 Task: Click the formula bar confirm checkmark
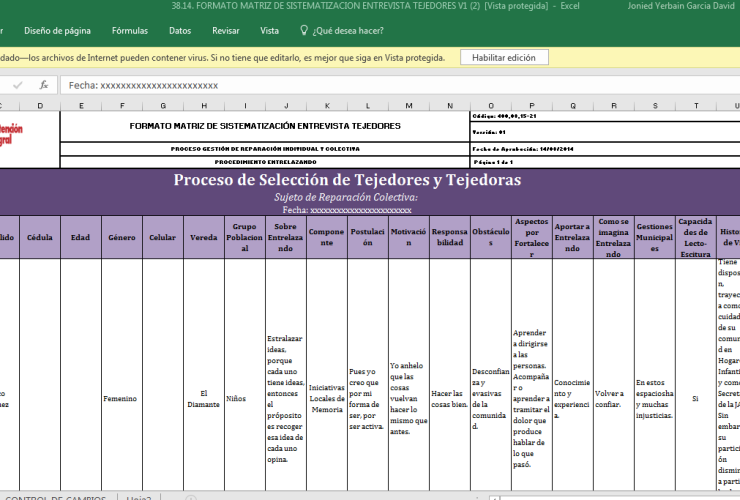[x=18, y=85]
